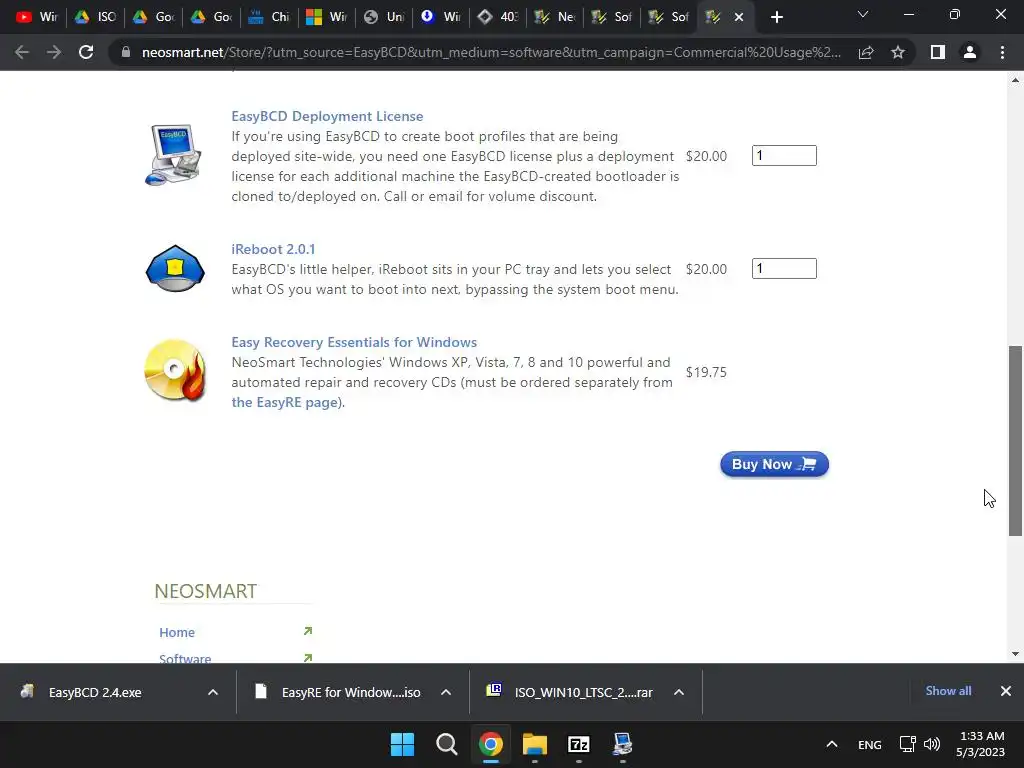Open the Microsoft "Wir" tab
This screenshot has width=1024, height=768.
pos(326,17)
